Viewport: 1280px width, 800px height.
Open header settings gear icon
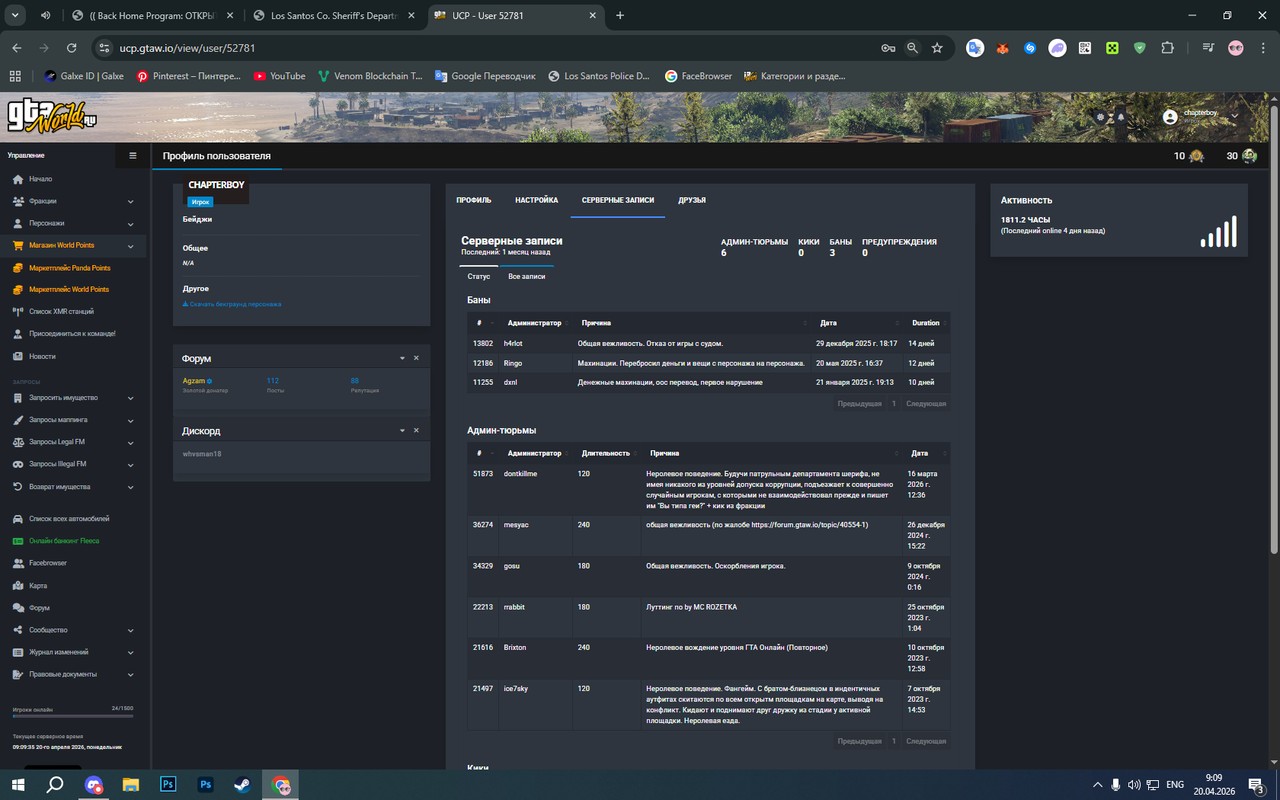(1100, 117)
